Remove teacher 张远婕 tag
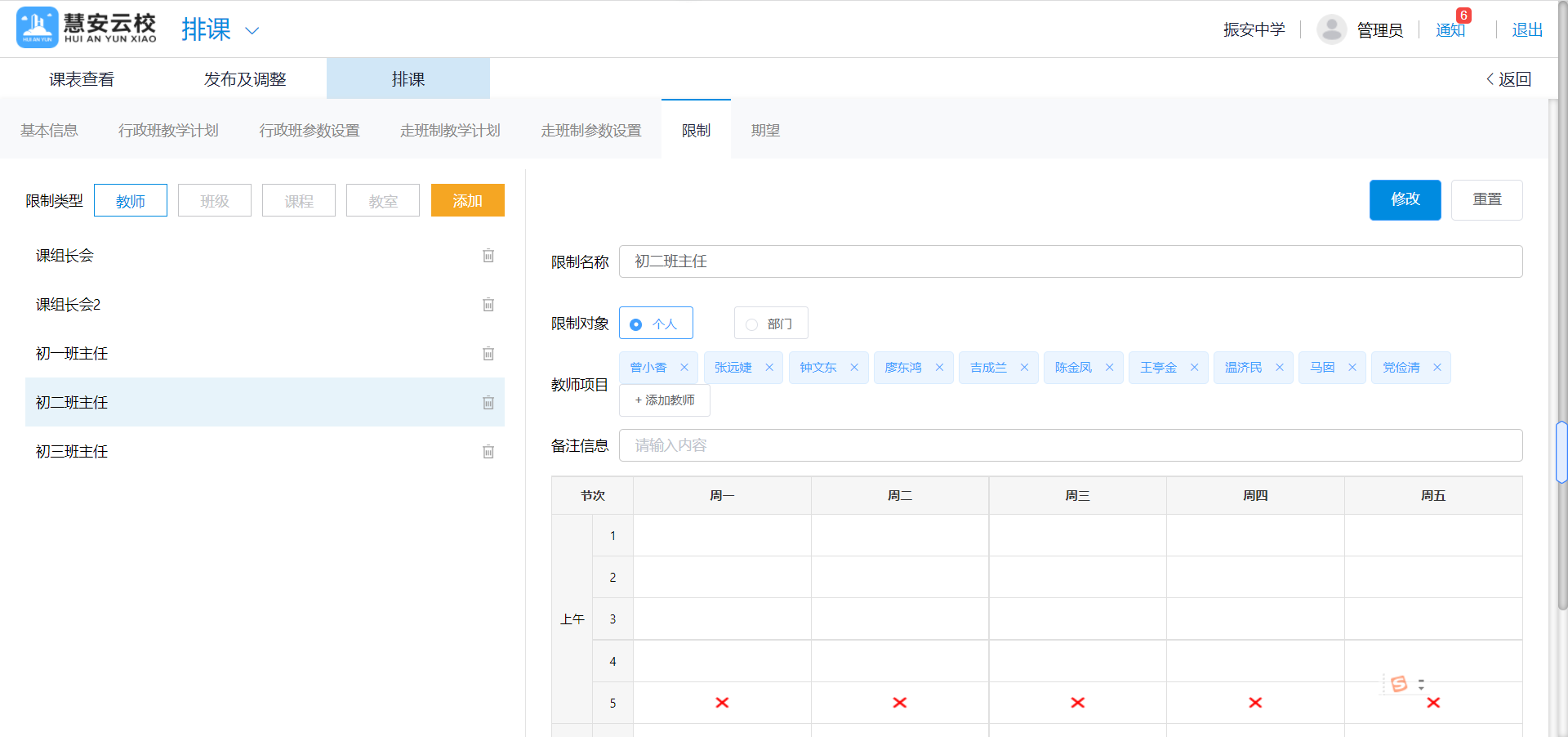 click(x=769, y=368)
